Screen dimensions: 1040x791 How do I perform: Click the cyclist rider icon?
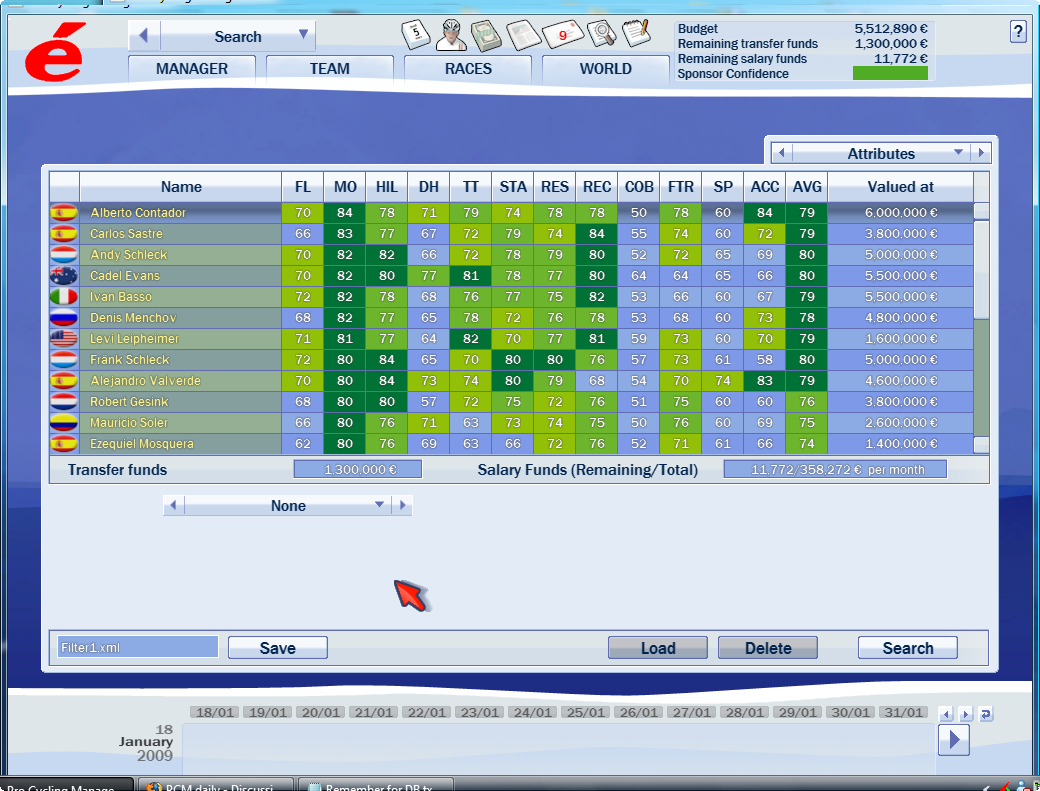click(451, 34)
